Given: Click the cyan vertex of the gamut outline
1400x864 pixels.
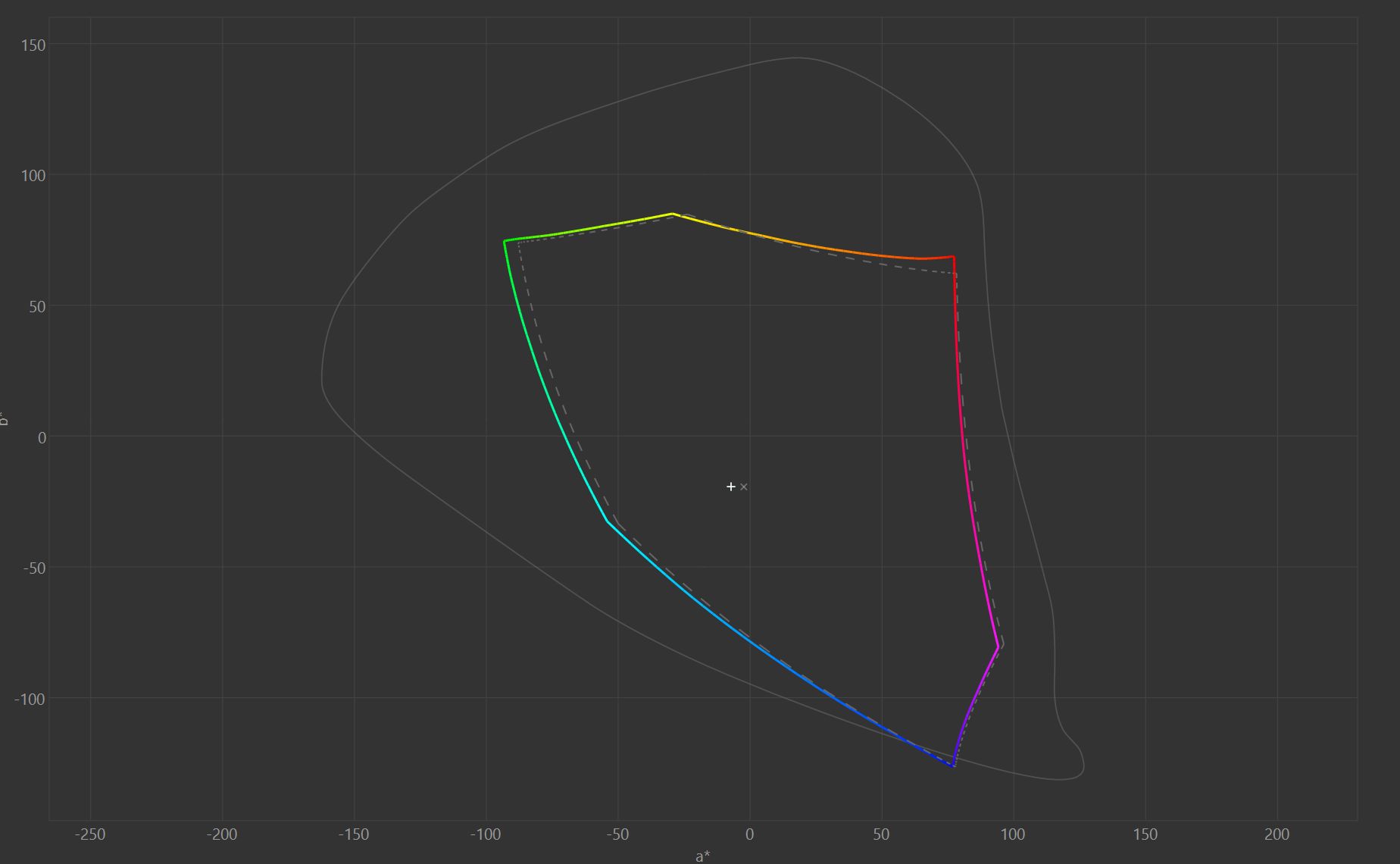Looking at the screenshot, I should coord(608,521).
